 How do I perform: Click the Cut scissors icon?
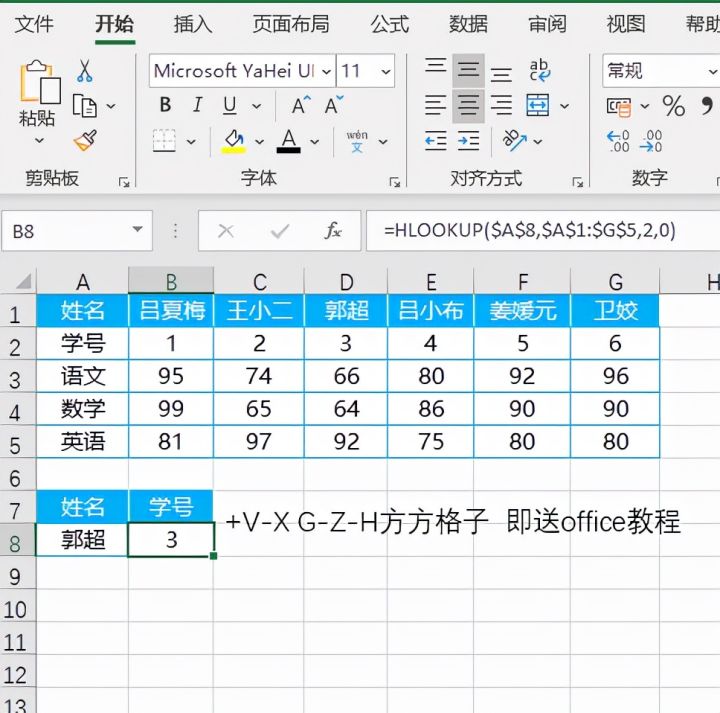pos(85,71)
